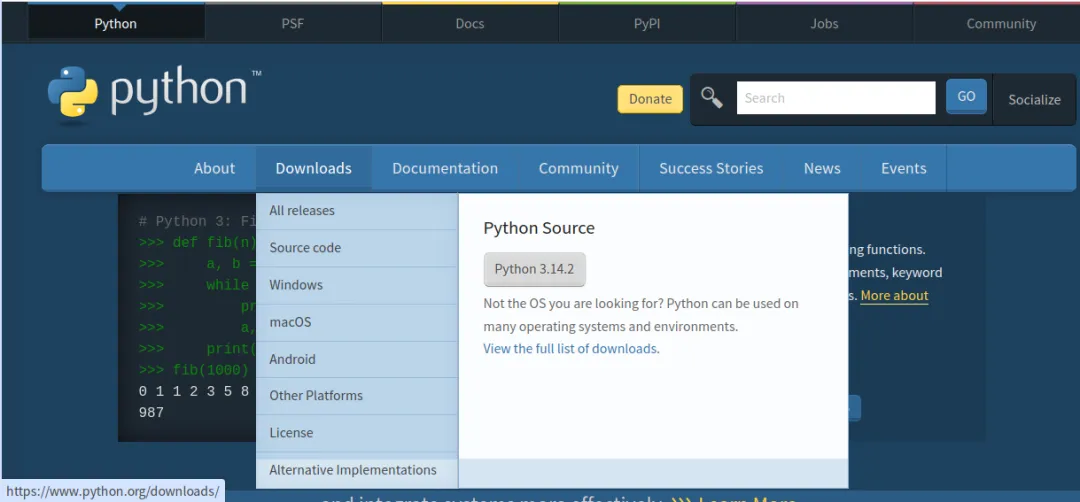Viewport: 1080px width, 502px height.
Task: Open Success Stories in navigation bar
Action: click(x=711, y=168)
